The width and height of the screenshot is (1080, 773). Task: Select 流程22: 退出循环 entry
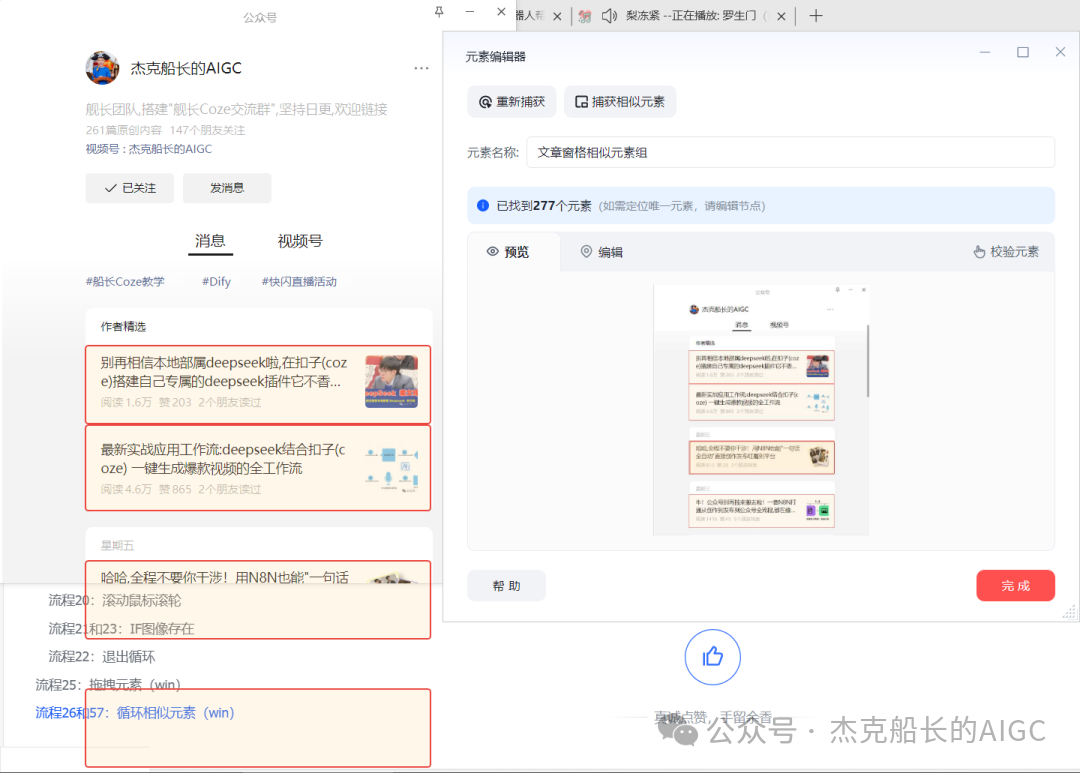102,657
